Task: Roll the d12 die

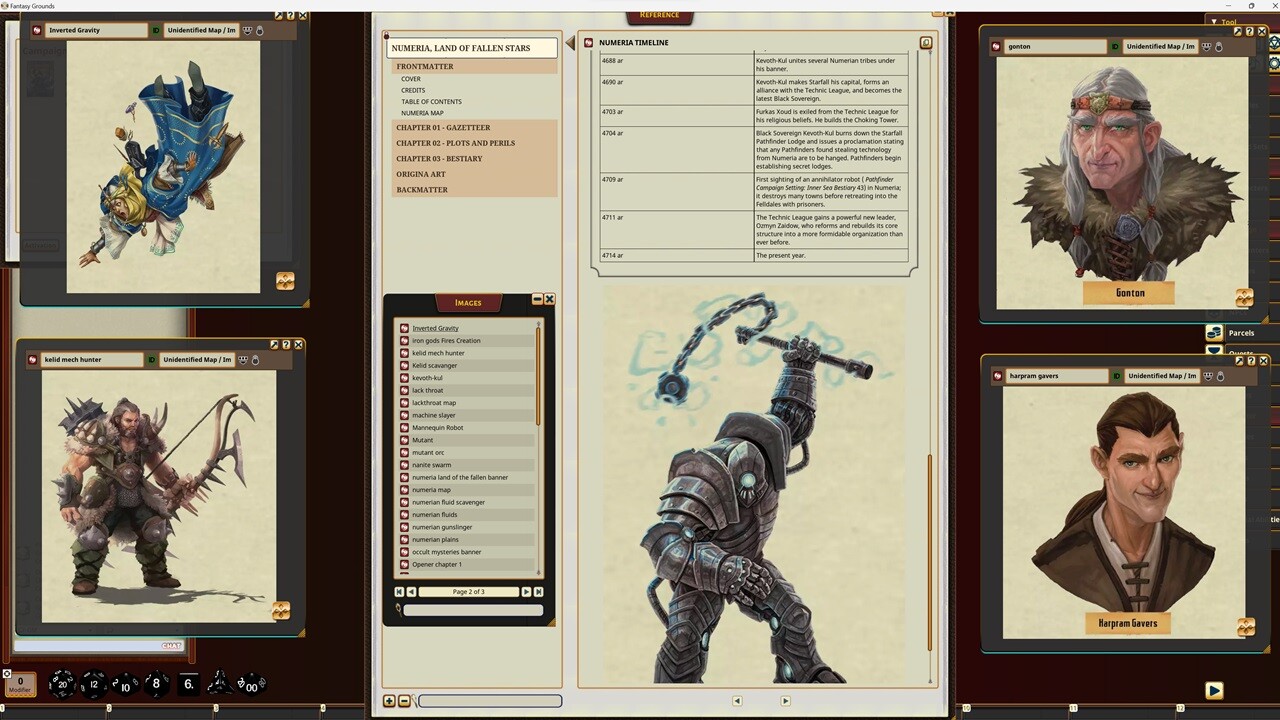Action: pos(93,684)
